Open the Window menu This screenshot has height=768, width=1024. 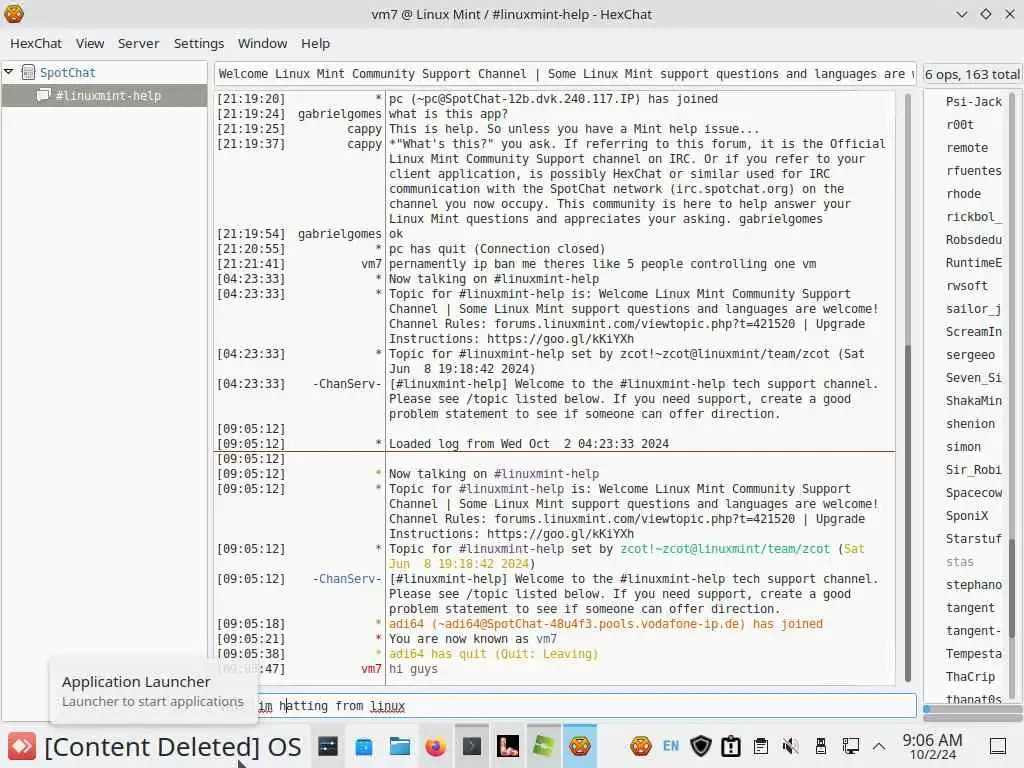pyautogui.click(x=262, y=43)
